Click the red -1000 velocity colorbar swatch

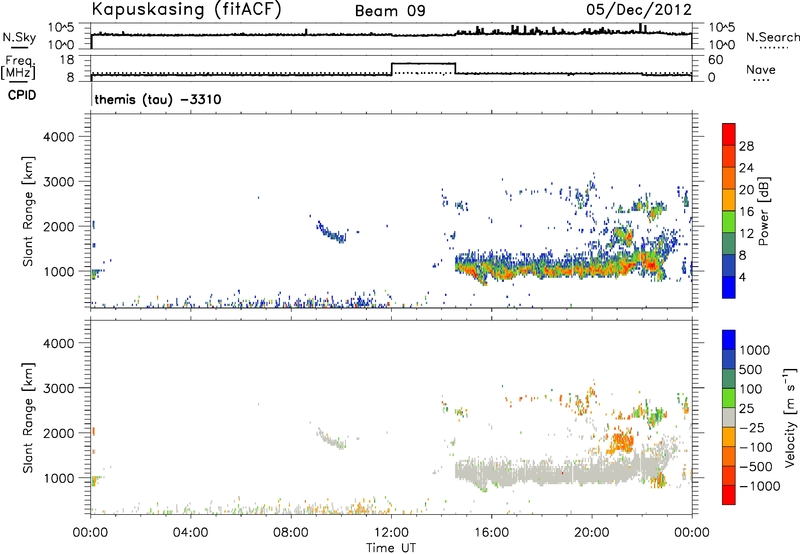coord(729,495)
